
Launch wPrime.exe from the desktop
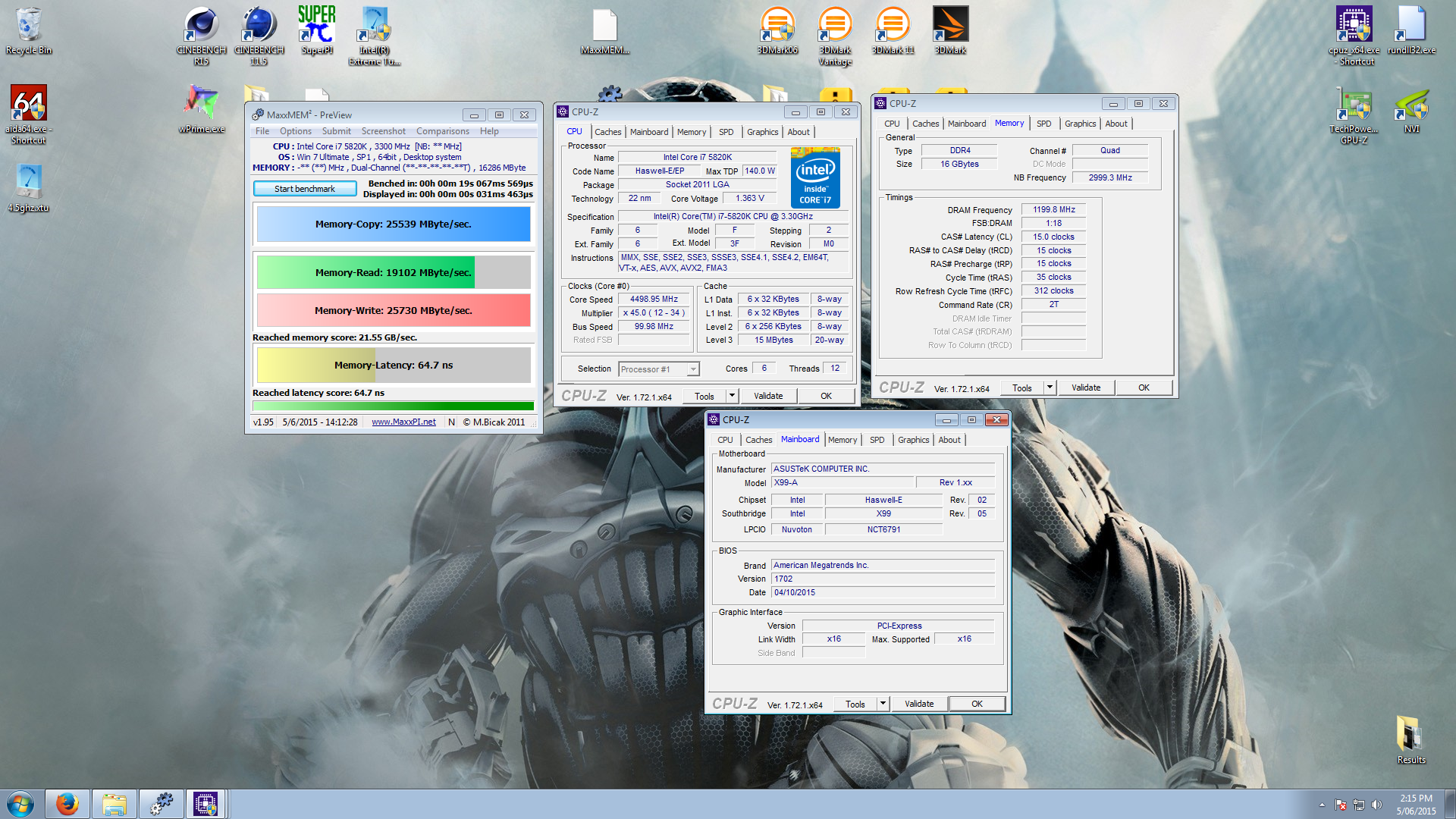coord(201,108)
